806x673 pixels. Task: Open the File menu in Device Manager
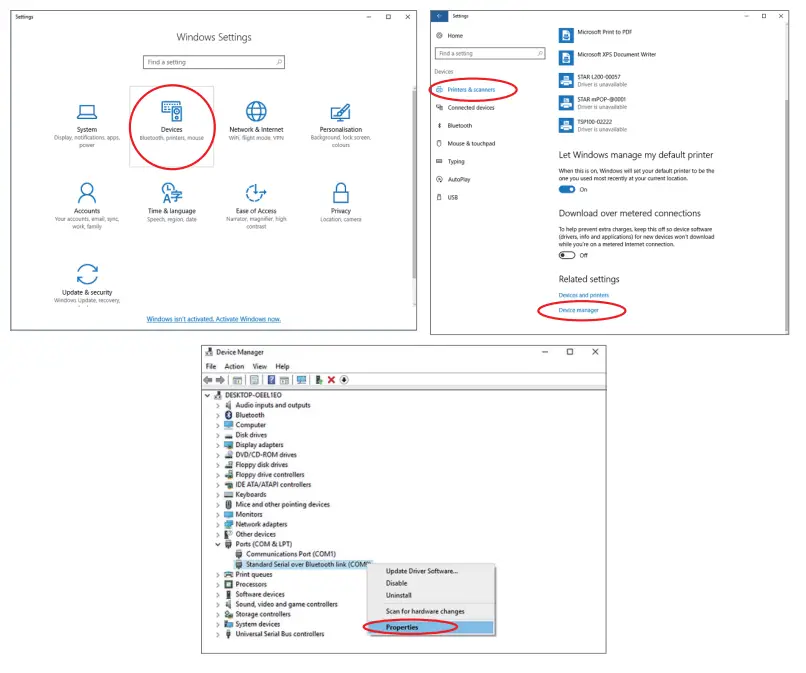(x=211, y=367)
